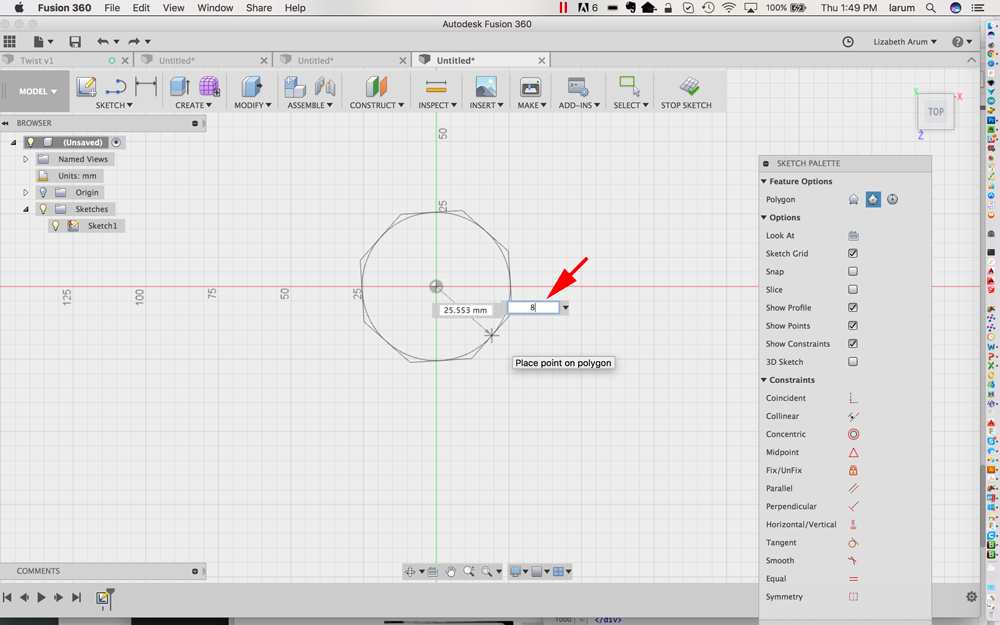
Task: Open the MODEL workspace dropdown
Action: [38, 92]
